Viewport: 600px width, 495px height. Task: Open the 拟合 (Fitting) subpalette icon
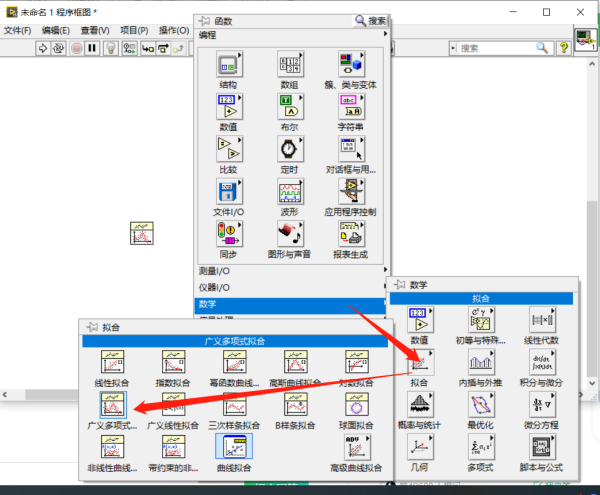point(421,363)
